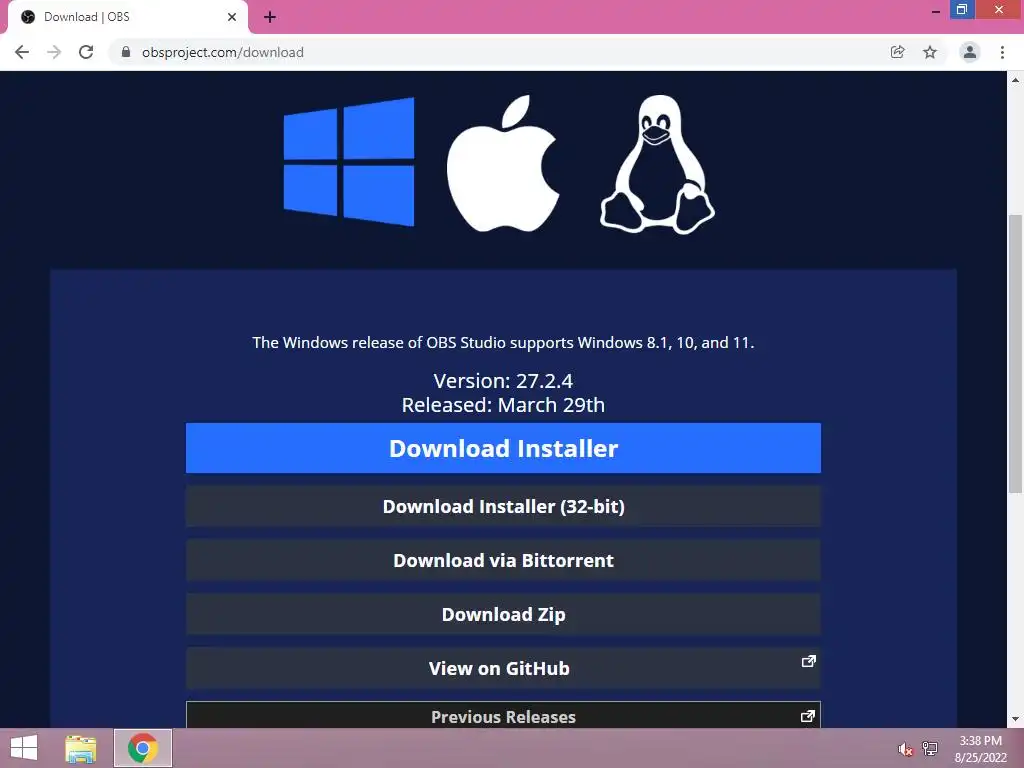Click the padlock site info icon
Viewport: 1024px width, 768px height.
pos(126,52)
